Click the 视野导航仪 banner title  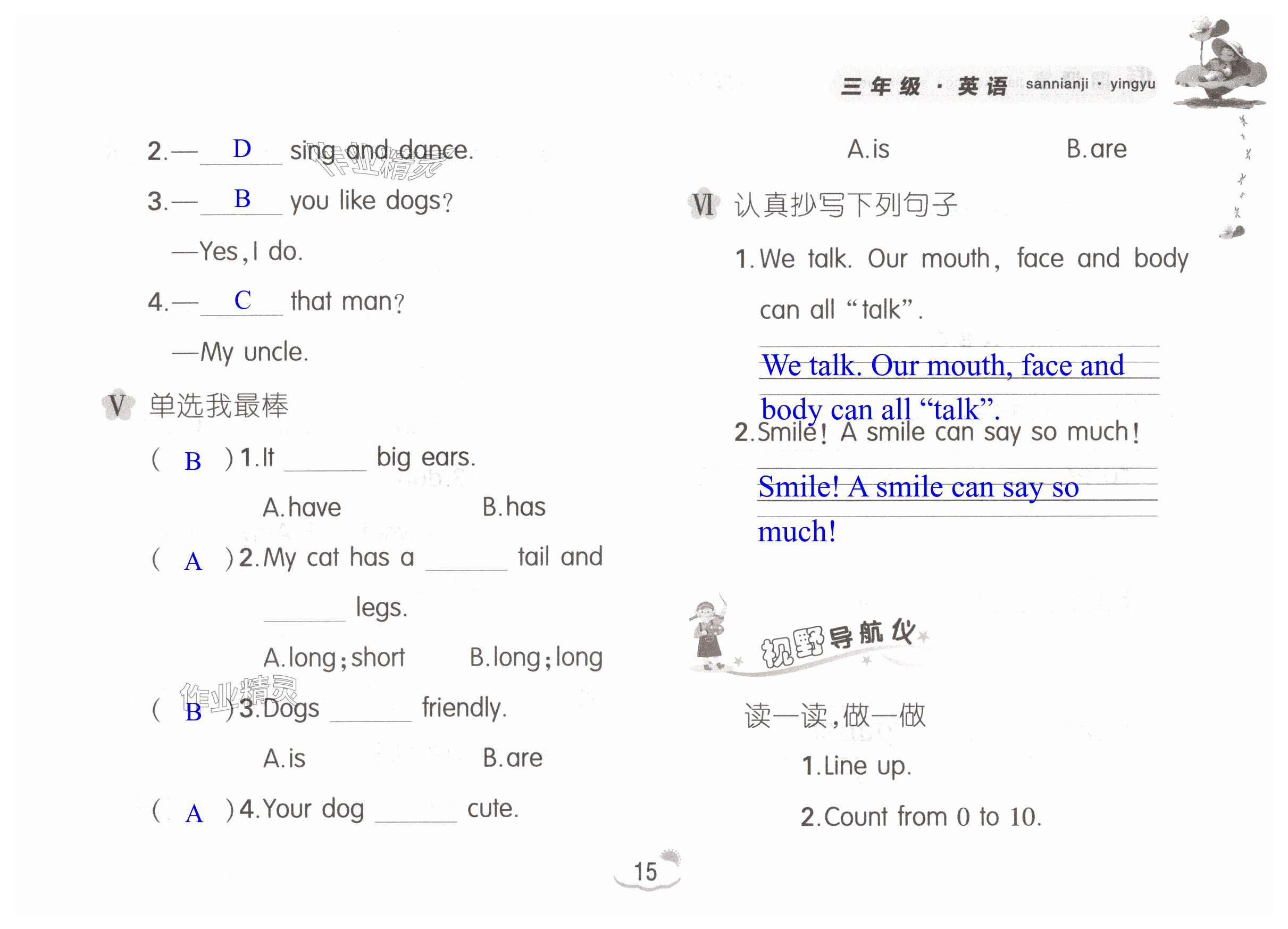pos(838,642)
